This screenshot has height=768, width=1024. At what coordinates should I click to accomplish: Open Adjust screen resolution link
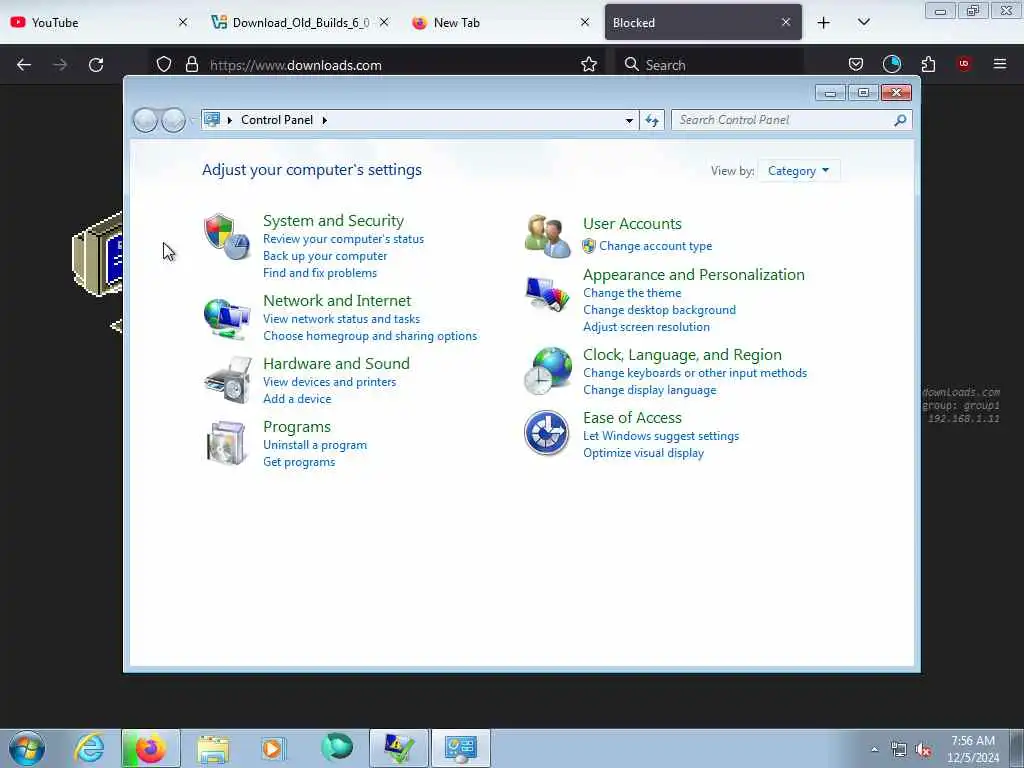pyautogui.click(x=647, y=327)
